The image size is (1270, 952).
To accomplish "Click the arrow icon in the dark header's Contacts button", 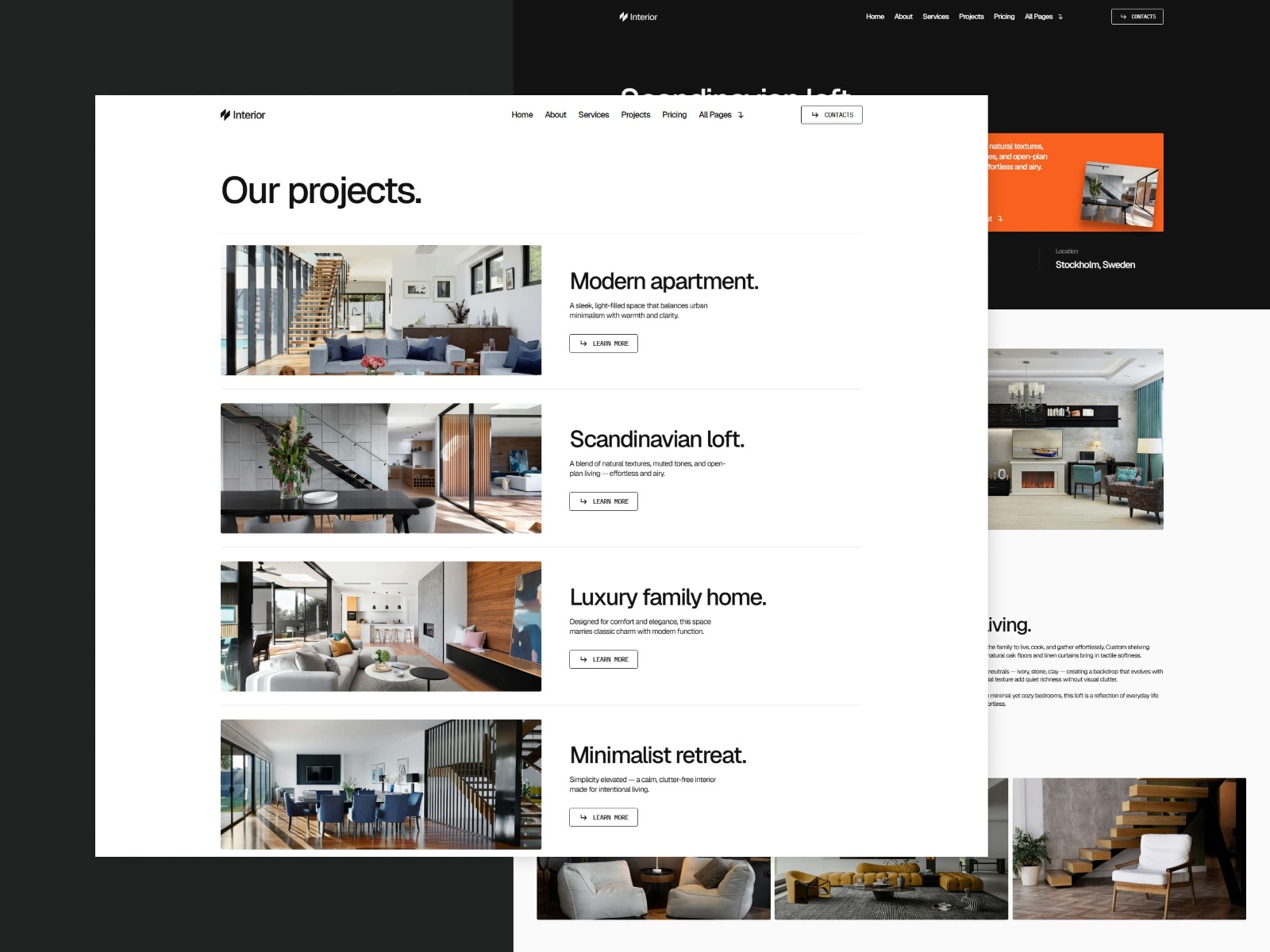I will click(x=1123, y=16).
